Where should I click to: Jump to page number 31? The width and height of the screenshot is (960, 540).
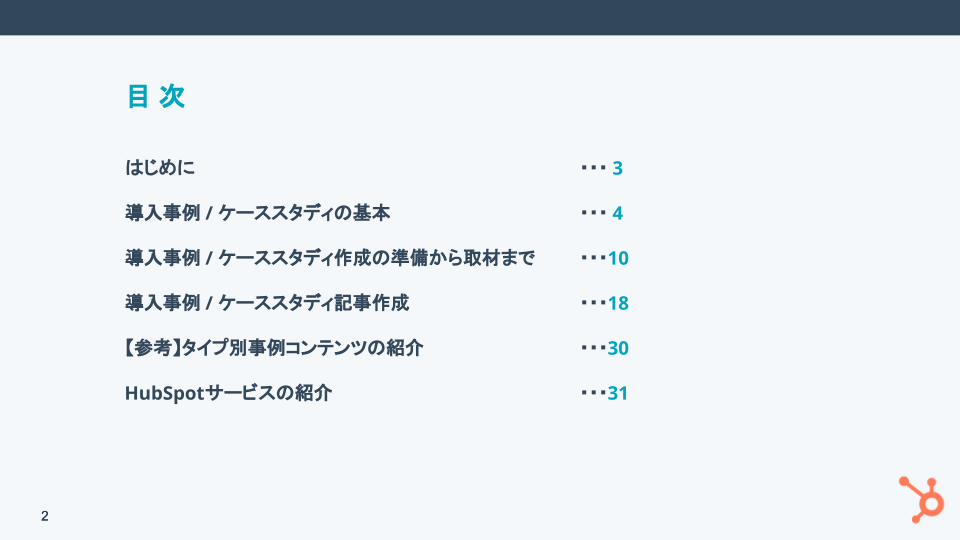618,393
